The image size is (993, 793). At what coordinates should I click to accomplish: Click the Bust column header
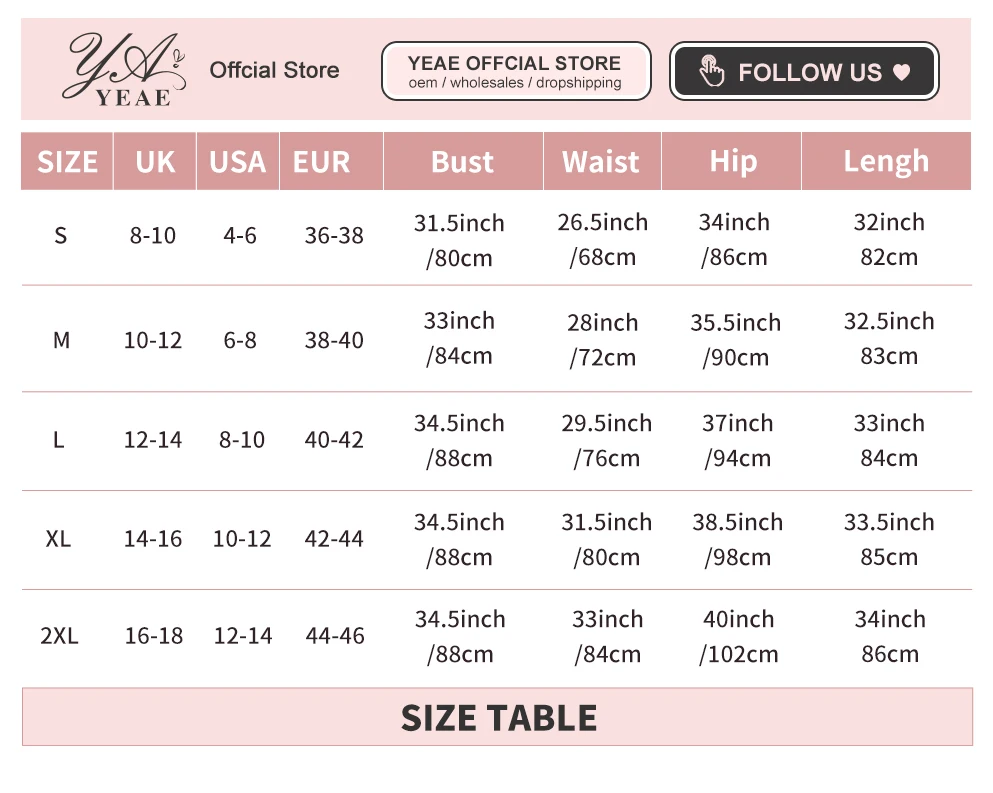[462, 162]
